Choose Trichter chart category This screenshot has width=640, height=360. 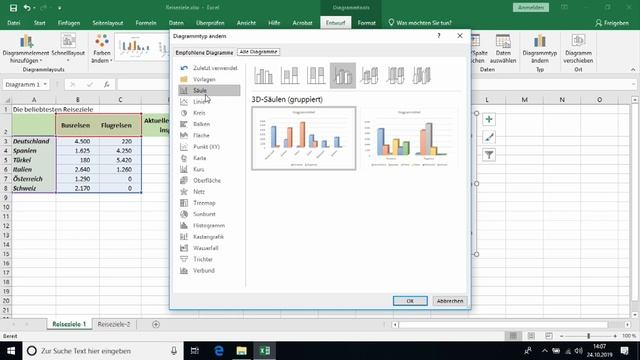(209, 259)
